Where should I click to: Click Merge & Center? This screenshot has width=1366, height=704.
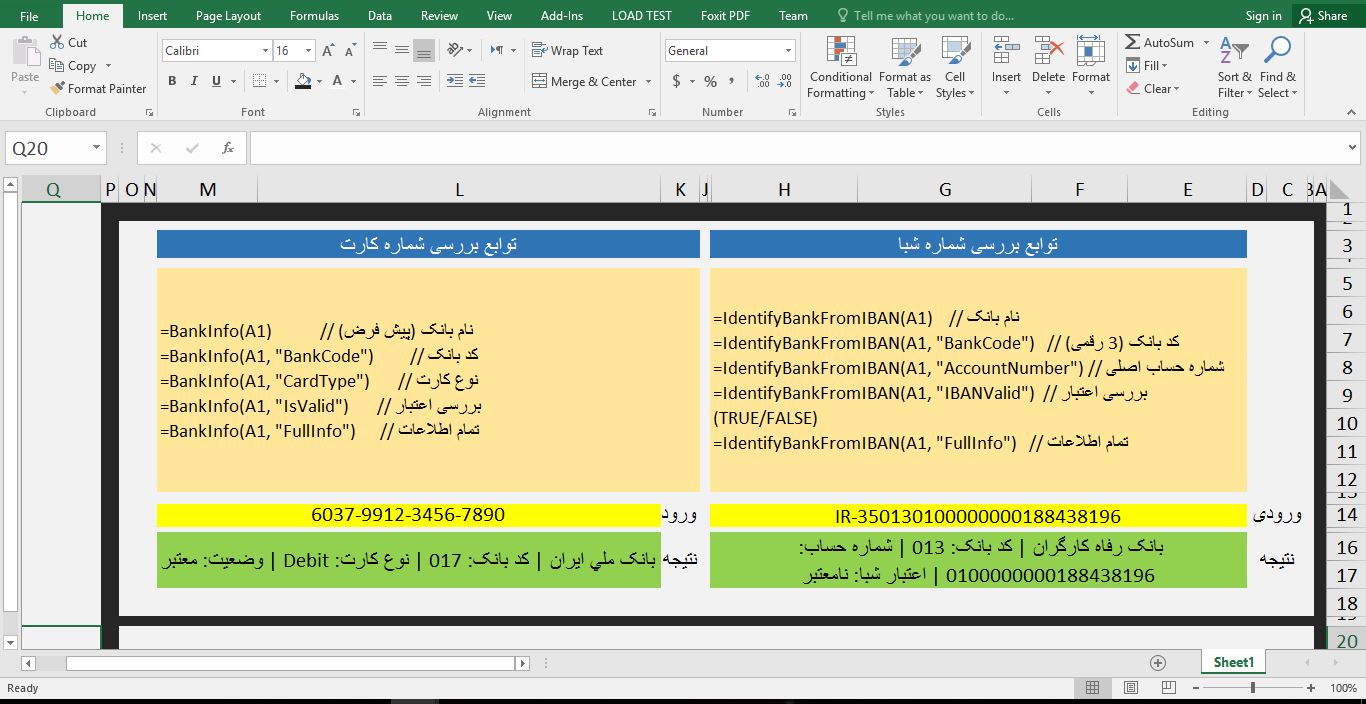click(x=585, y=81)
